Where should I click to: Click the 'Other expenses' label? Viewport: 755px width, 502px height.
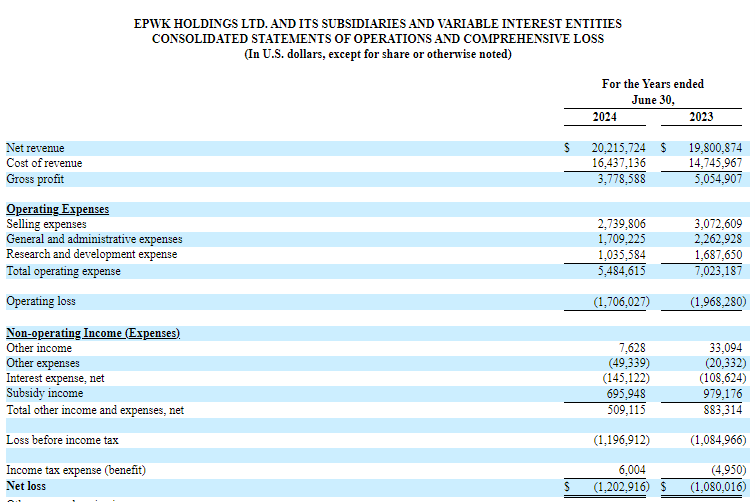tap(43, 363)
